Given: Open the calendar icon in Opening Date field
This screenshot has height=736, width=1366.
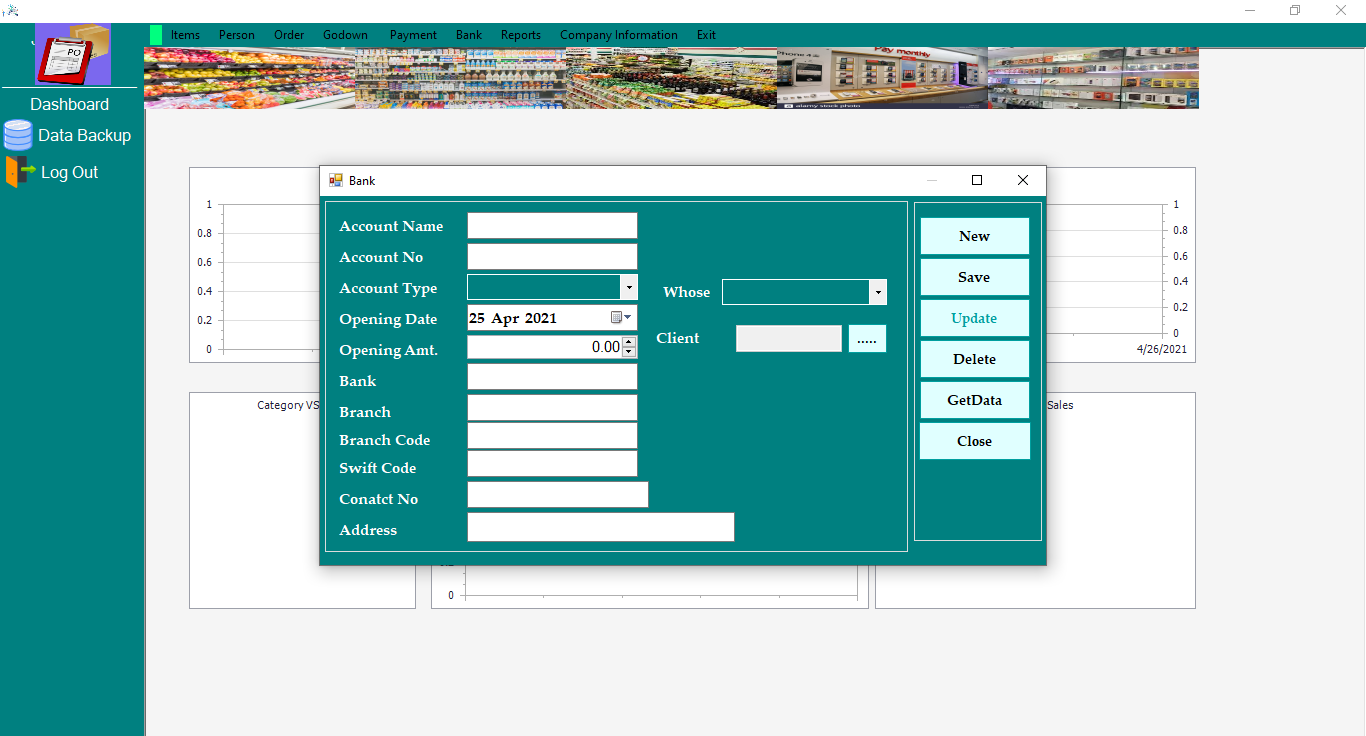Looking at the screenshot, I should click(x=617, y=317).
